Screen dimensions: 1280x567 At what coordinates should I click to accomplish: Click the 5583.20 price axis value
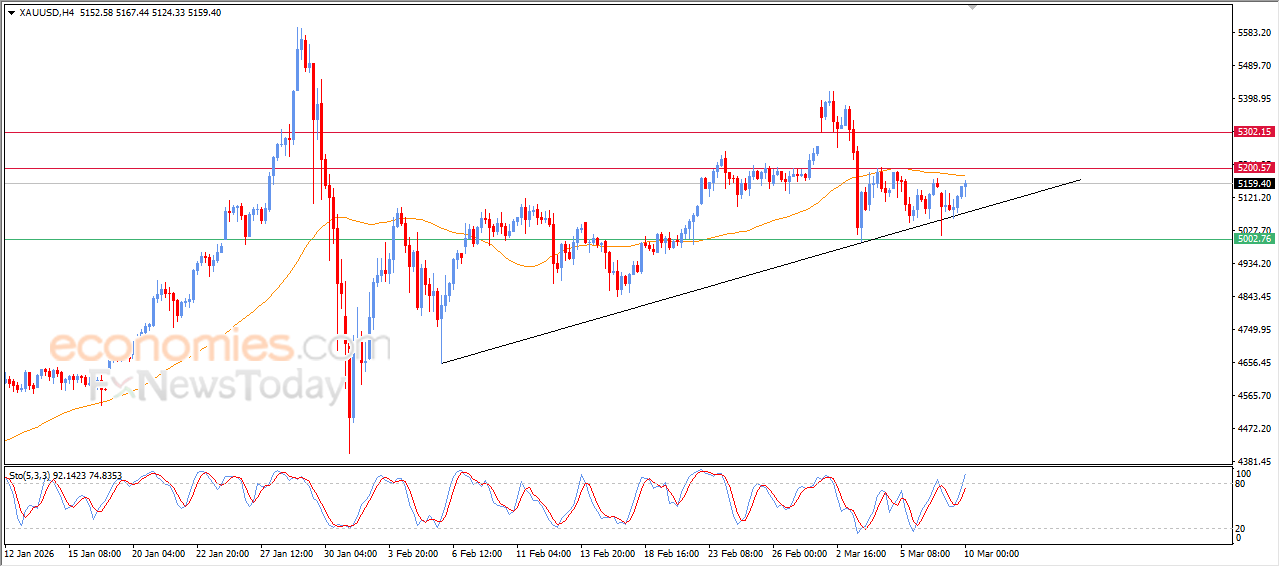[1253, 33]
